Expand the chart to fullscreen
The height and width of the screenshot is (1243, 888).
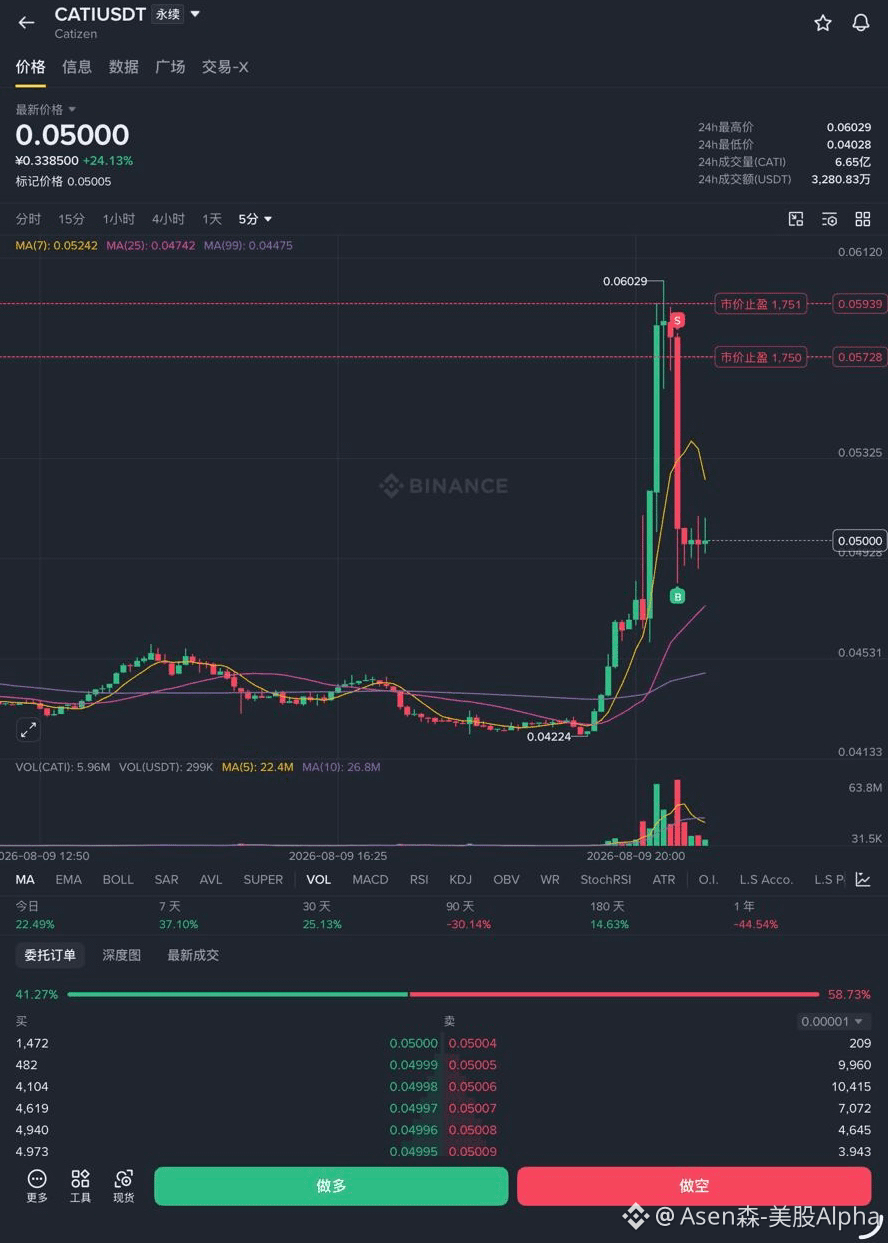click(28, 730)
